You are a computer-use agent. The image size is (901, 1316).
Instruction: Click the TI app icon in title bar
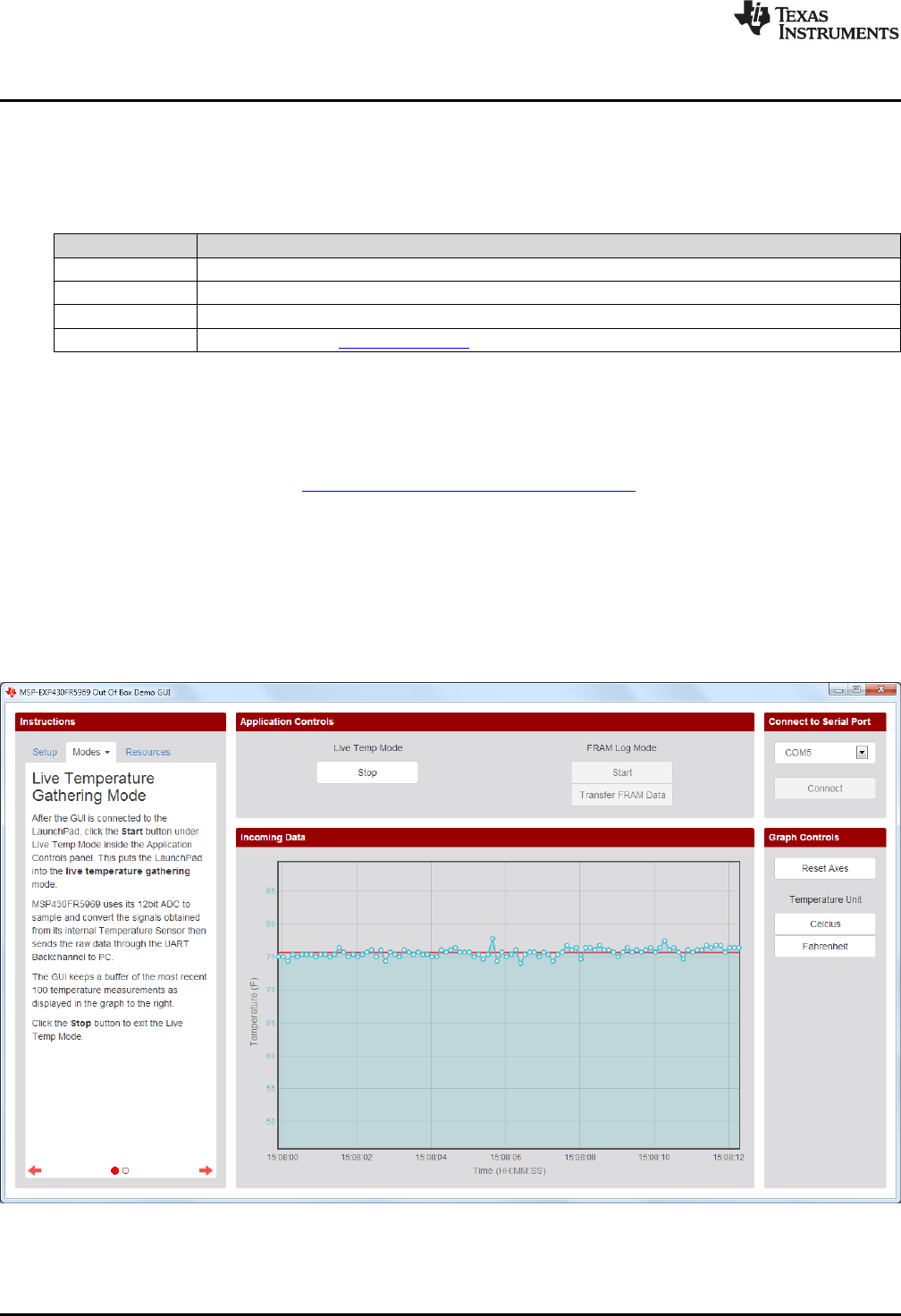click(x=11, y=692)
